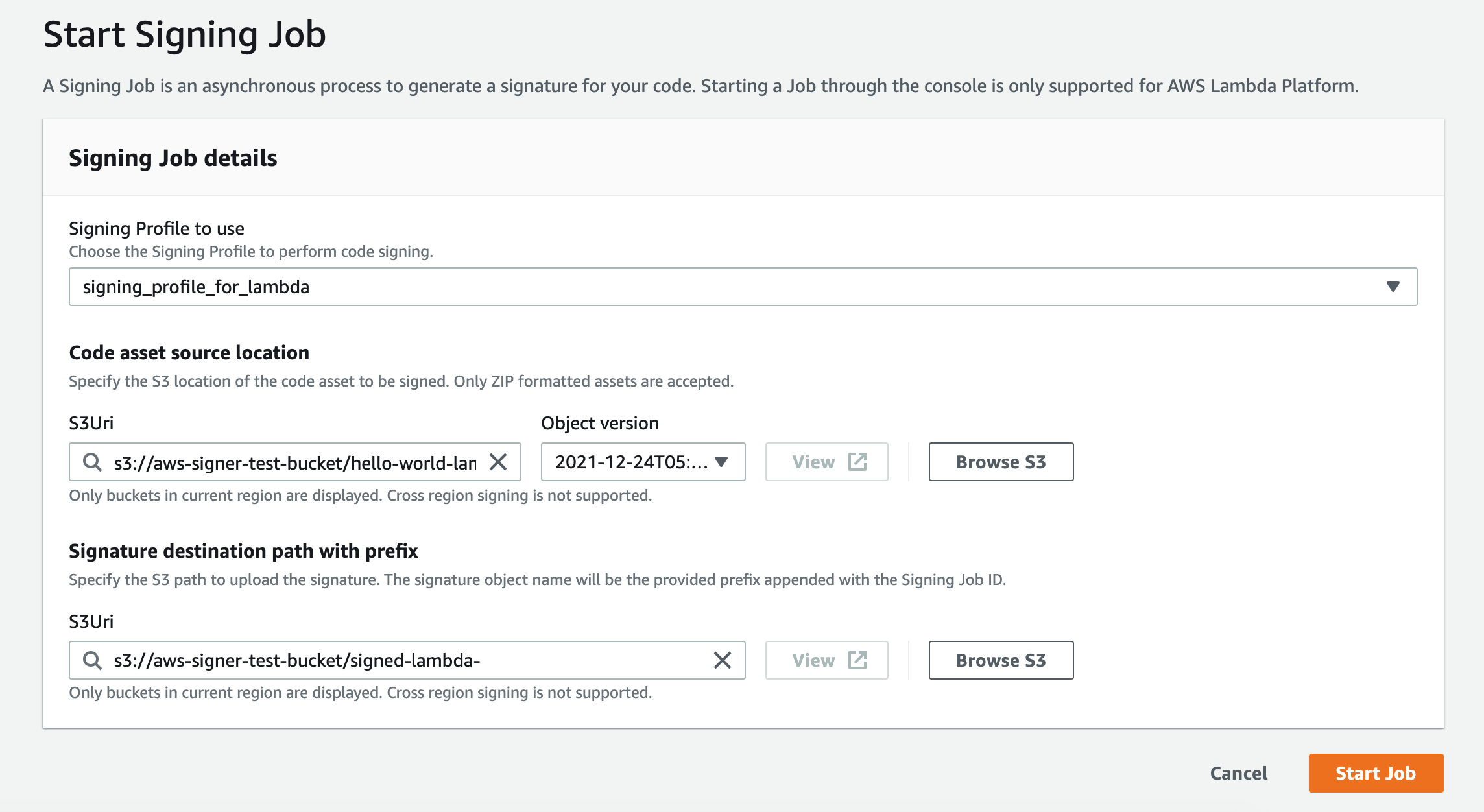The width and height of the screenshot is (1484, 812).
Task: Clear the source S3Uri with the X icon
Action: [x=501, y=462]
